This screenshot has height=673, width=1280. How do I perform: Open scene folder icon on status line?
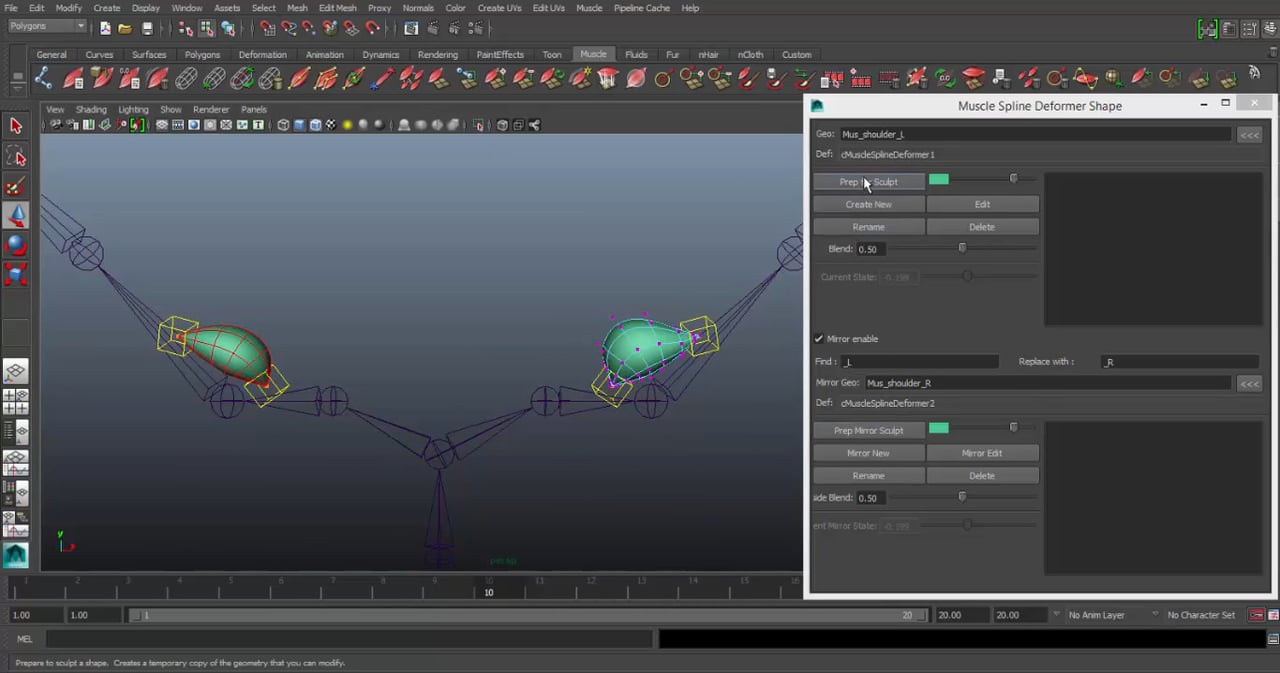click(x=125, y=28)
